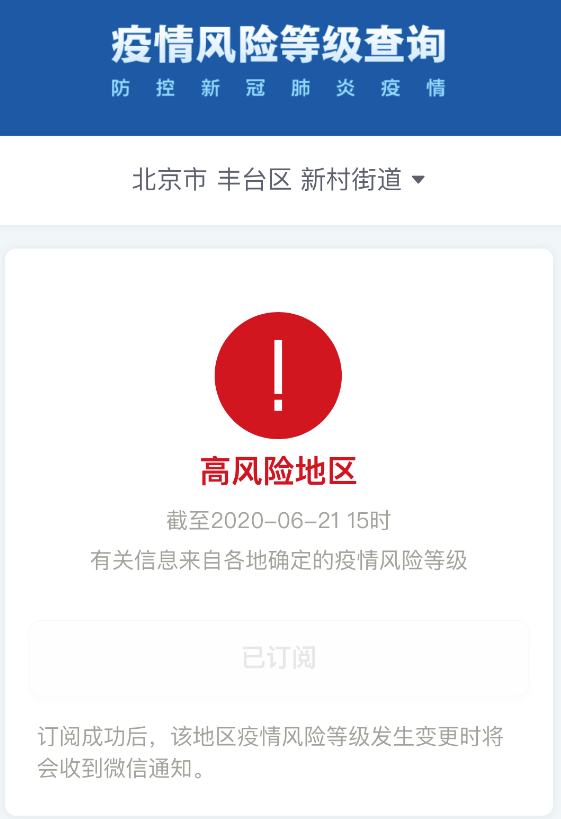
Task: Expand the location dropdown arrow
Action: 418,180
